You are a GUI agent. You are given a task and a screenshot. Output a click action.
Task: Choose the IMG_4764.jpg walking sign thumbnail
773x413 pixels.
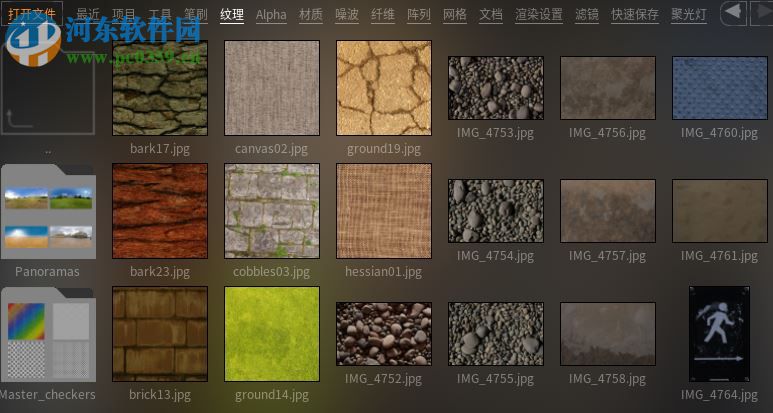point(719,334)
